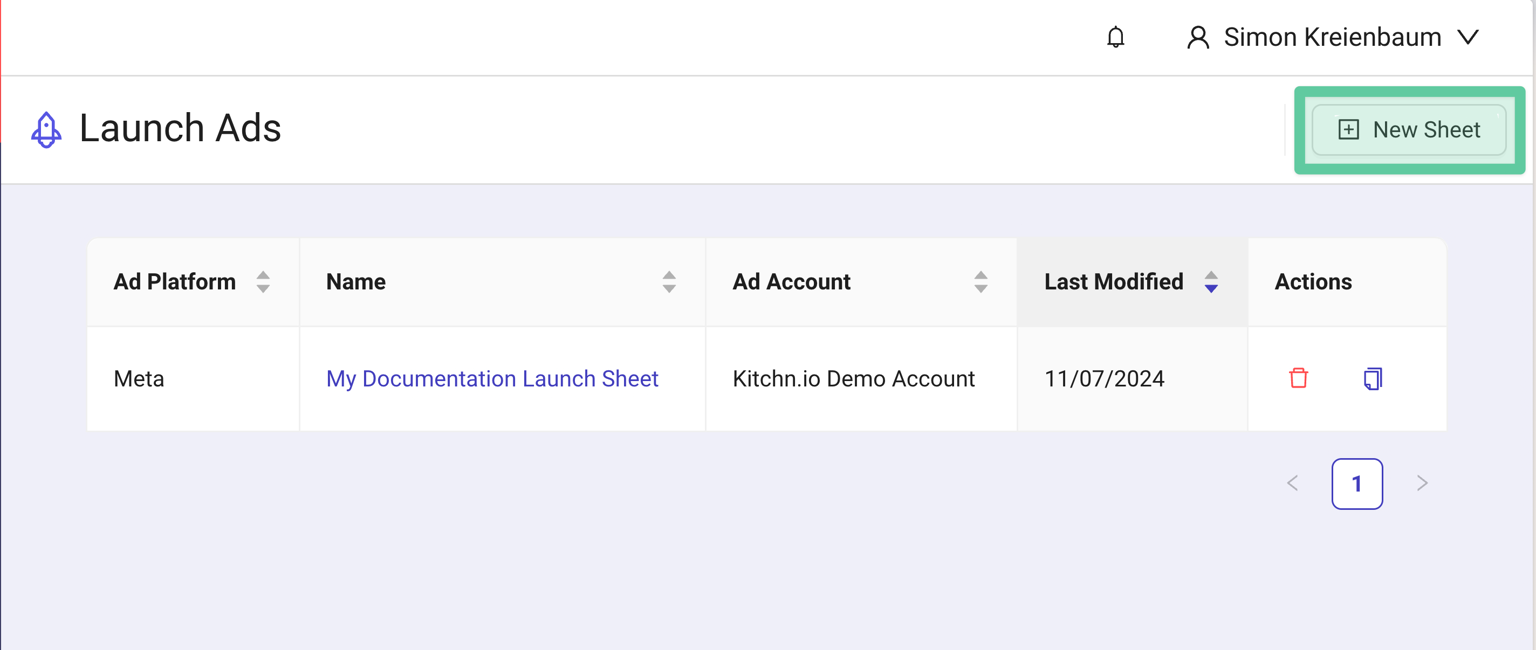Open My Documentation Launch Sheet link

point(492,379)
